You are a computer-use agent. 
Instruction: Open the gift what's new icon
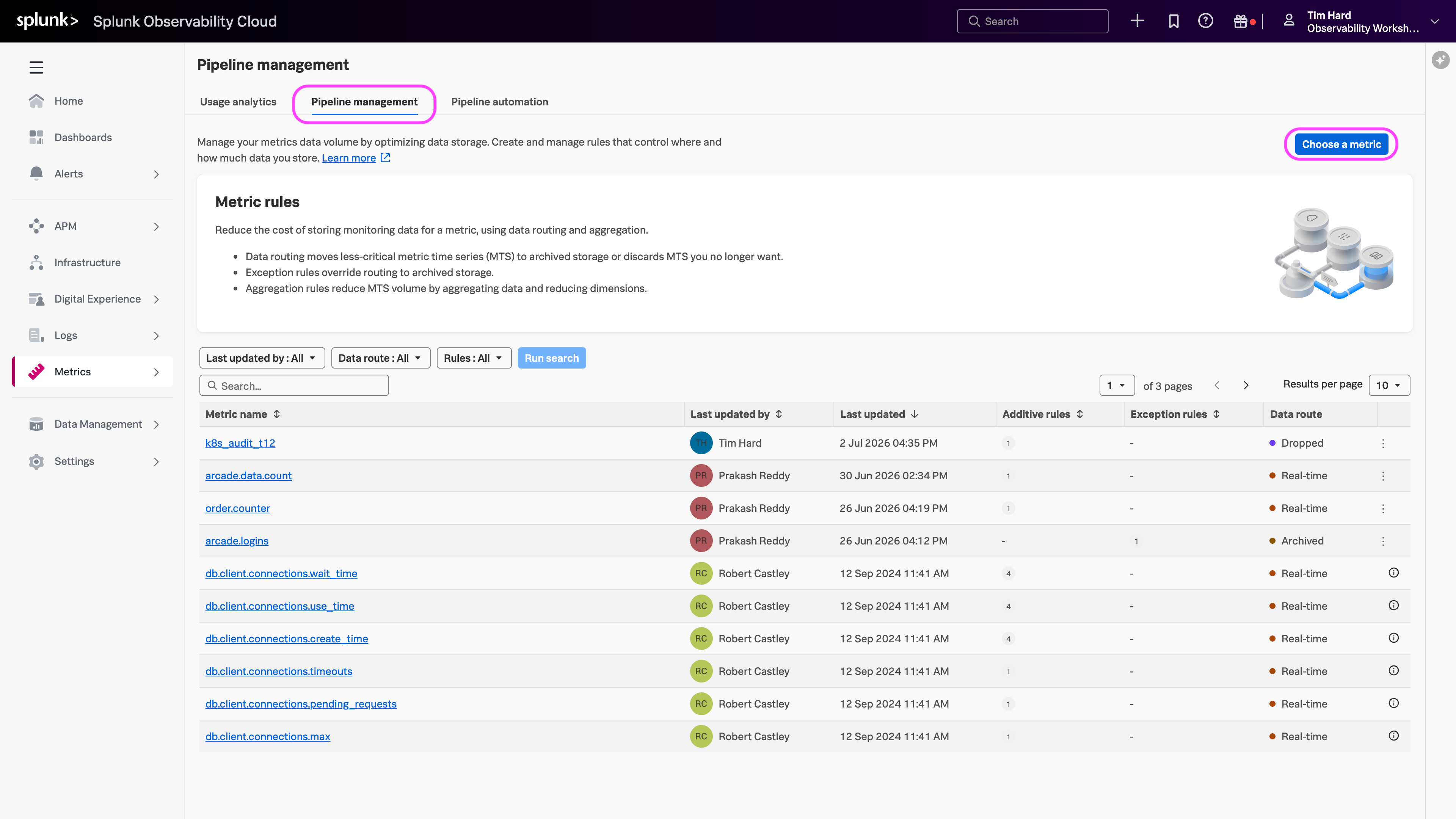[1240, 21]
